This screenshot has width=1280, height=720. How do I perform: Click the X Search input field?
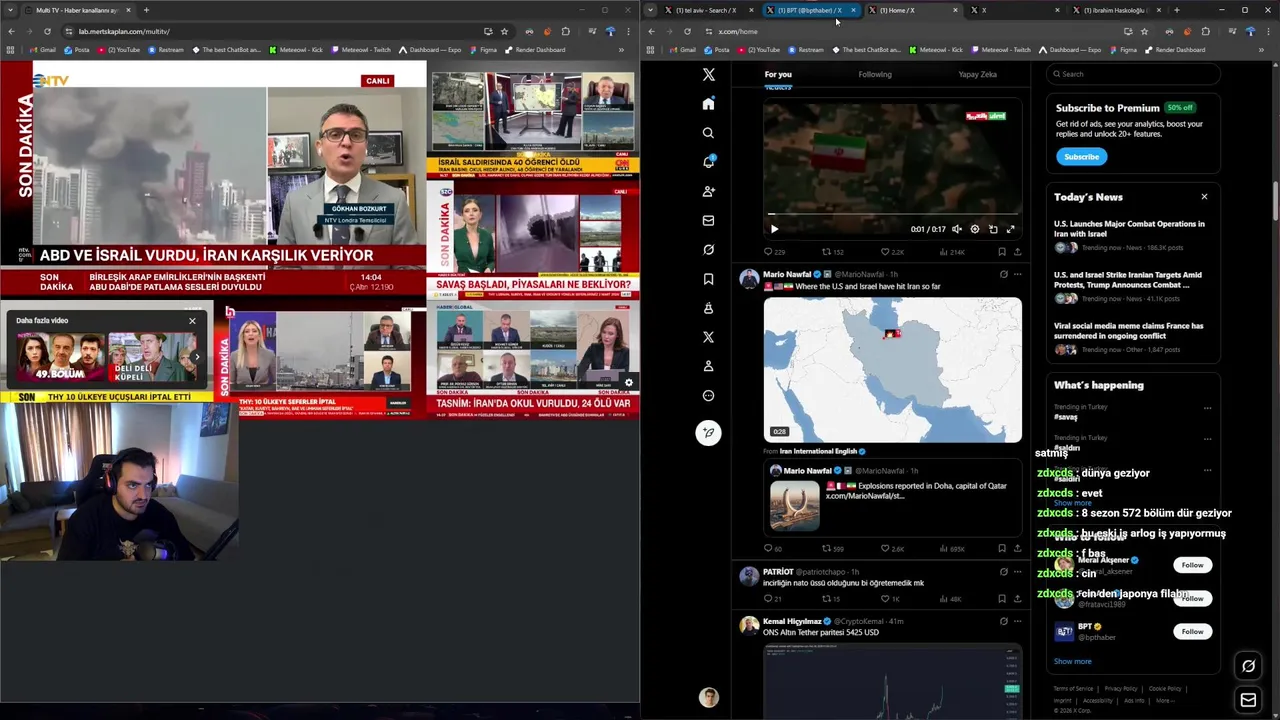coord(1134,74)
